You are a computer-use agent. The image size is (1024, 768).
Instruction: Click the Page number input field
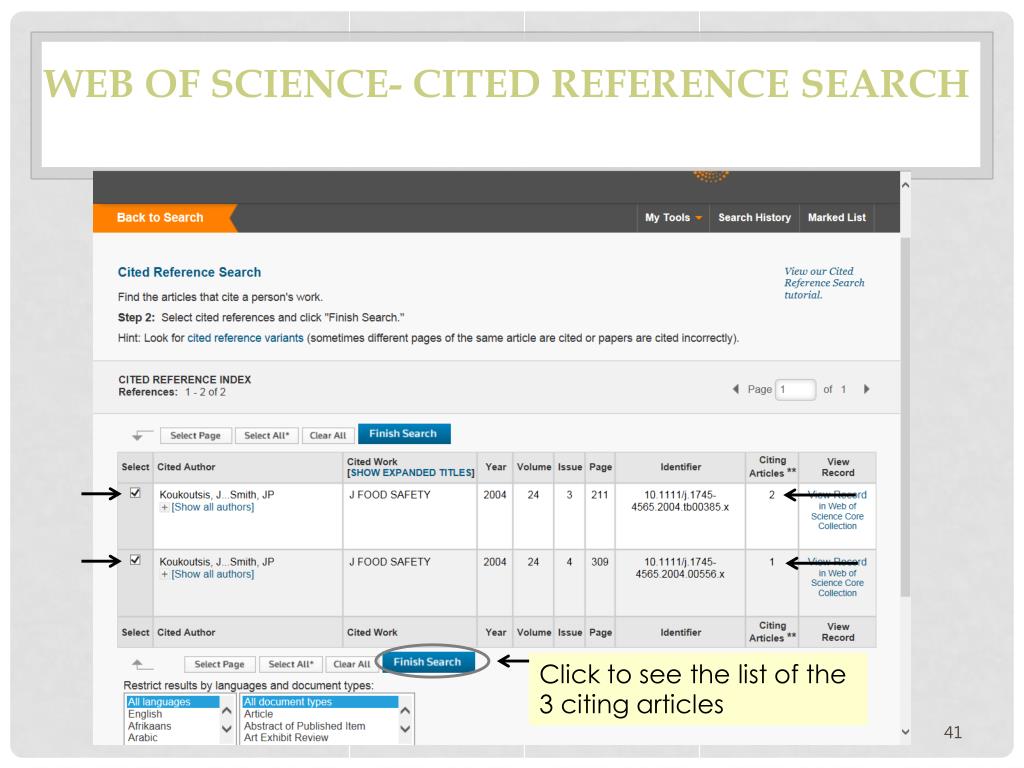point(795,389)
